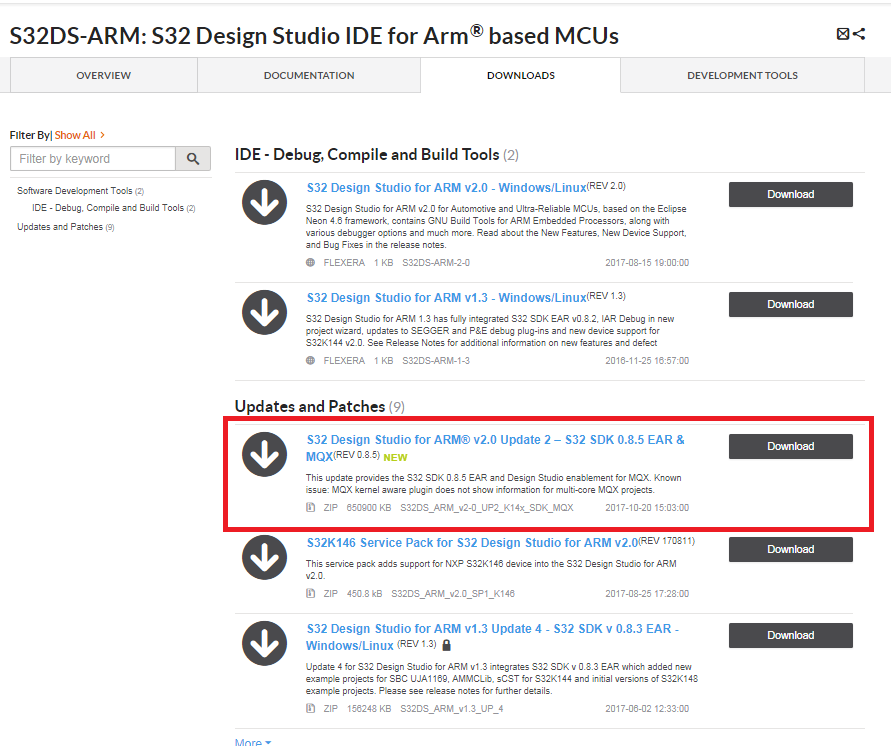Switch to Development Tools tab

[742, 75]
